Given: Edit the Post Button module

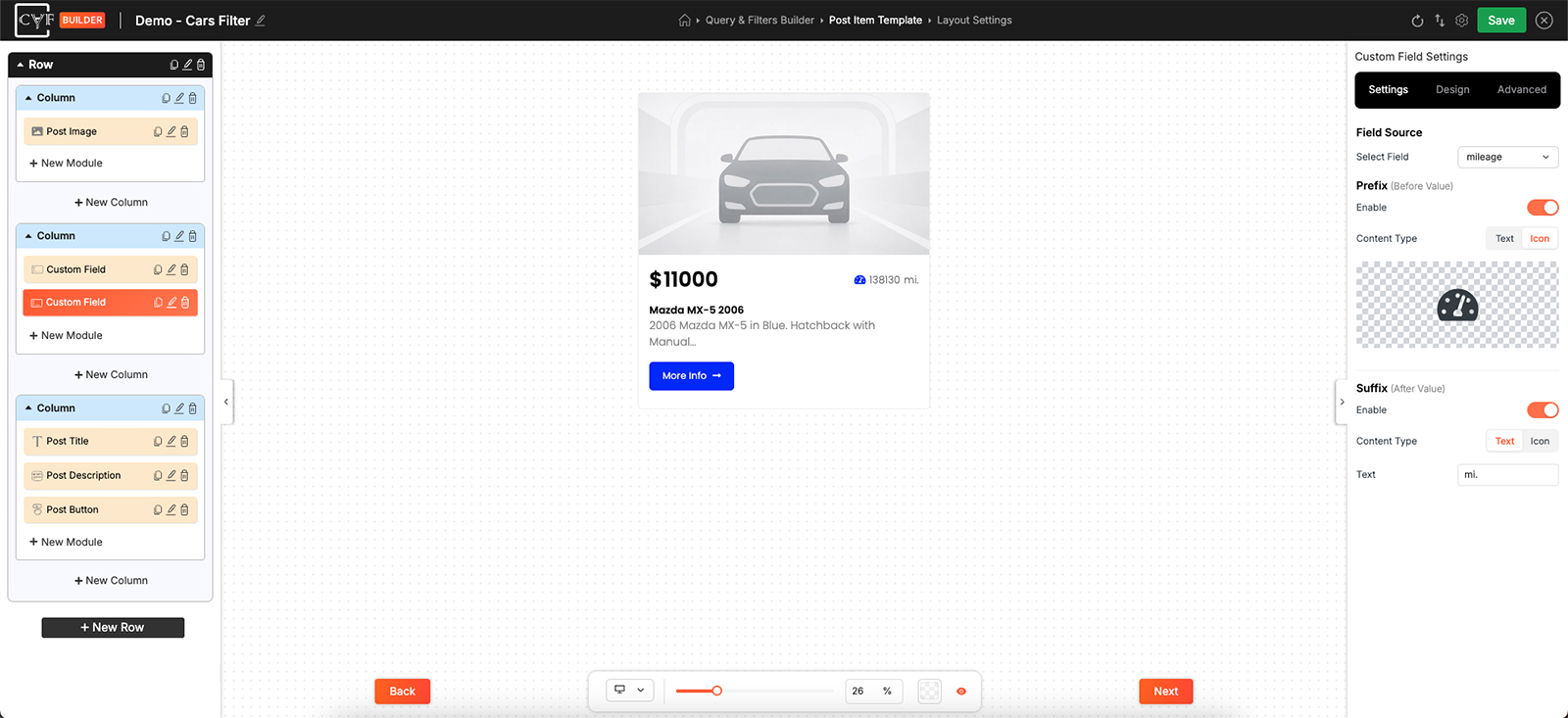Looking at the screenshot, I should (171, 510).
